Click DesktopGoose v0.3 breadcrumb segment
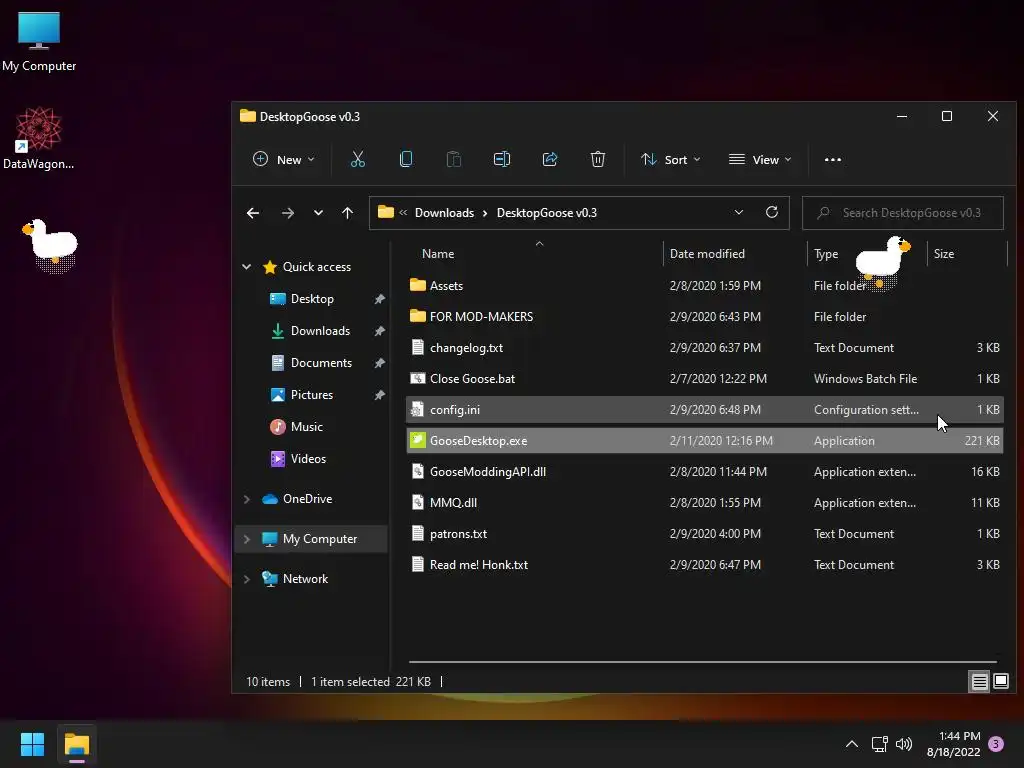This screenshot has height=768, width=1024. [547, 213]
